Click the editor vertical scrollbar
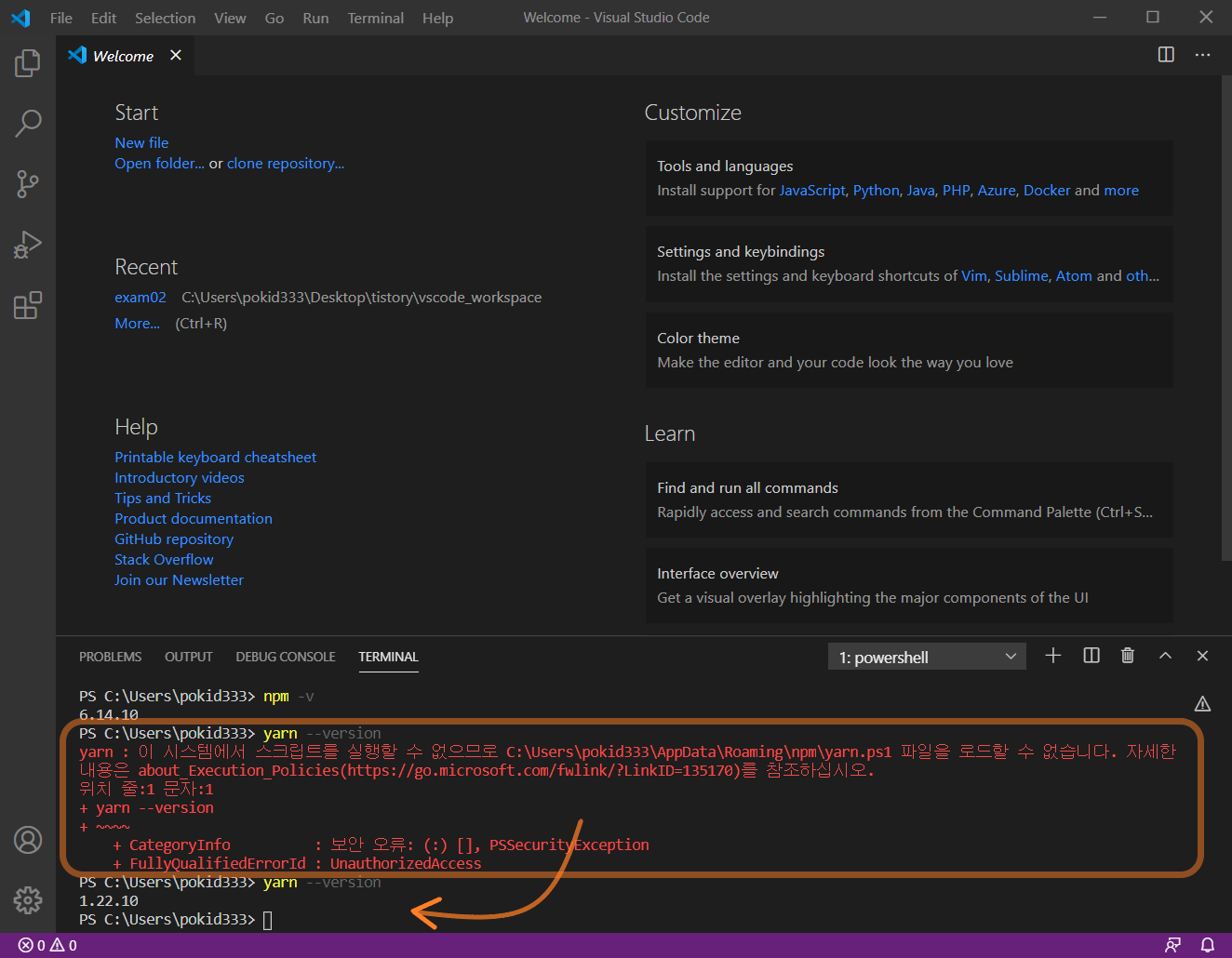This screenshot has height=958, width=1232. pos(1225,318)
